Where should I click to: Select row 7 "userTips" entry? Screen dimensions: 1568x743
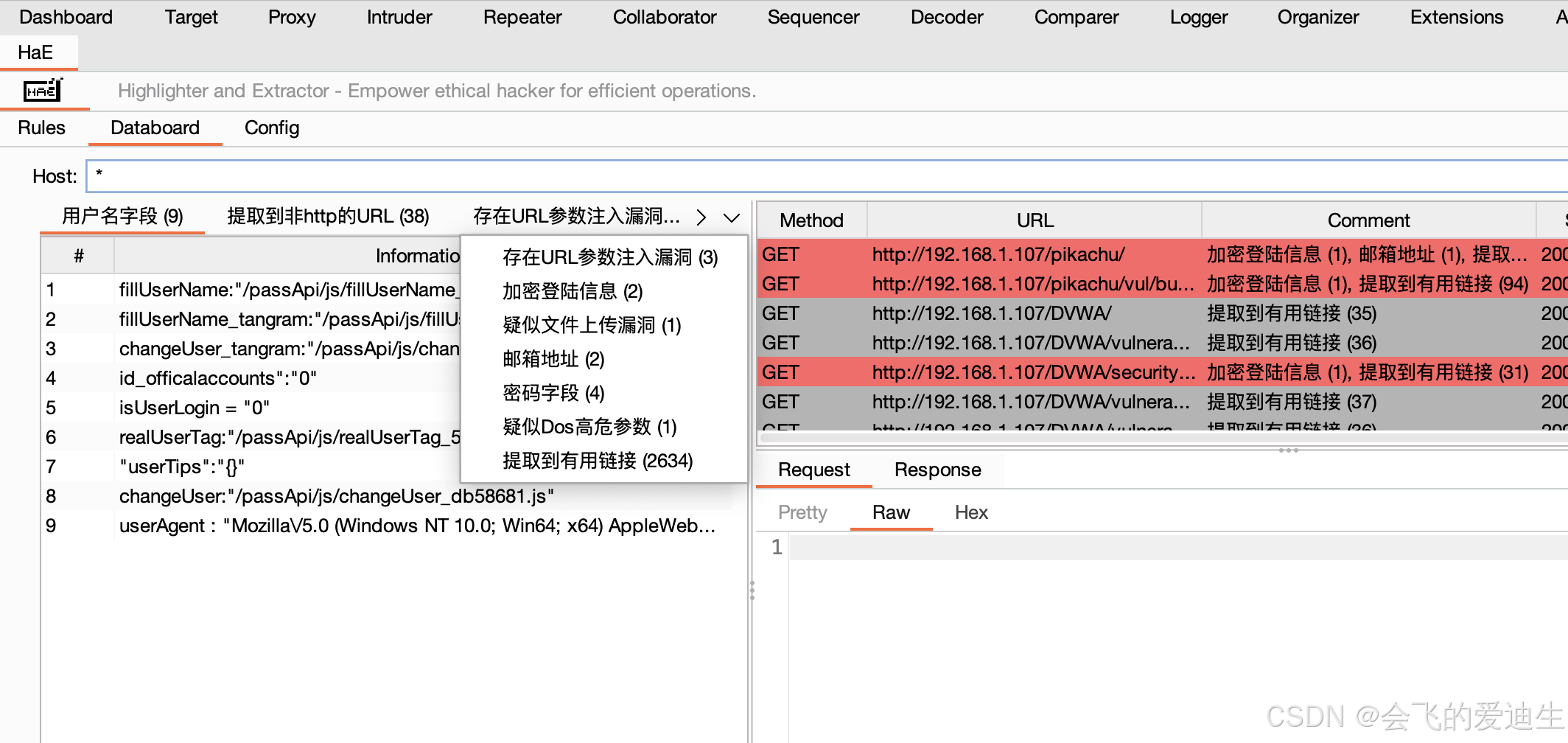click(x=251, y=467)
